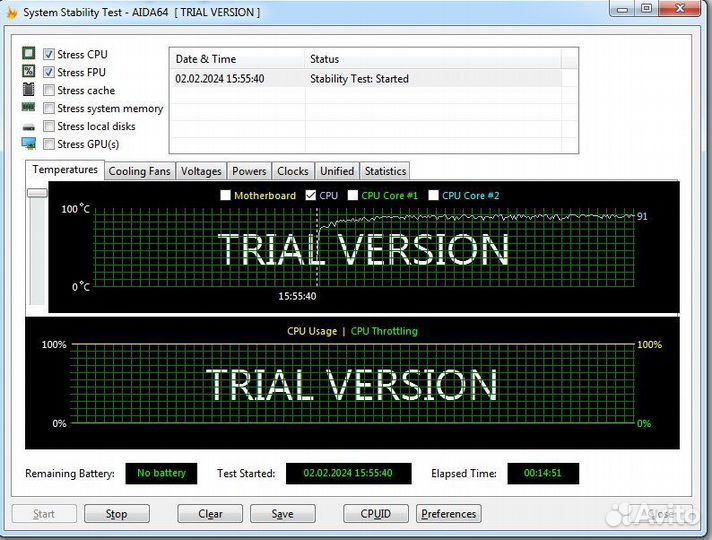Click the Status column header

pyautogui.click(x=433, y=59)
